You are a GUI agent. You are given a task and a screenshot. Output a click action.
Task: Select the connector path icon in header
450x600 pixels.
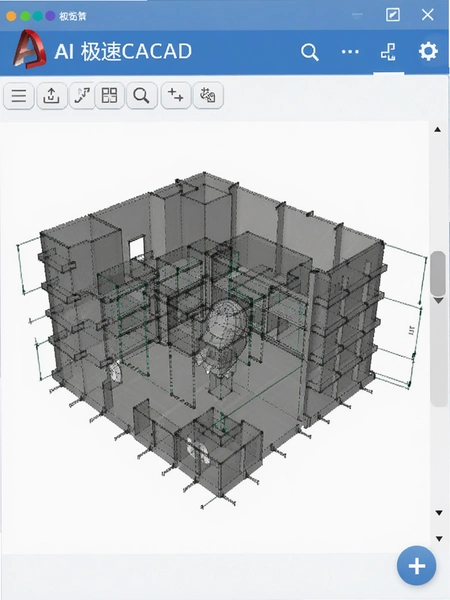point(388,52)
